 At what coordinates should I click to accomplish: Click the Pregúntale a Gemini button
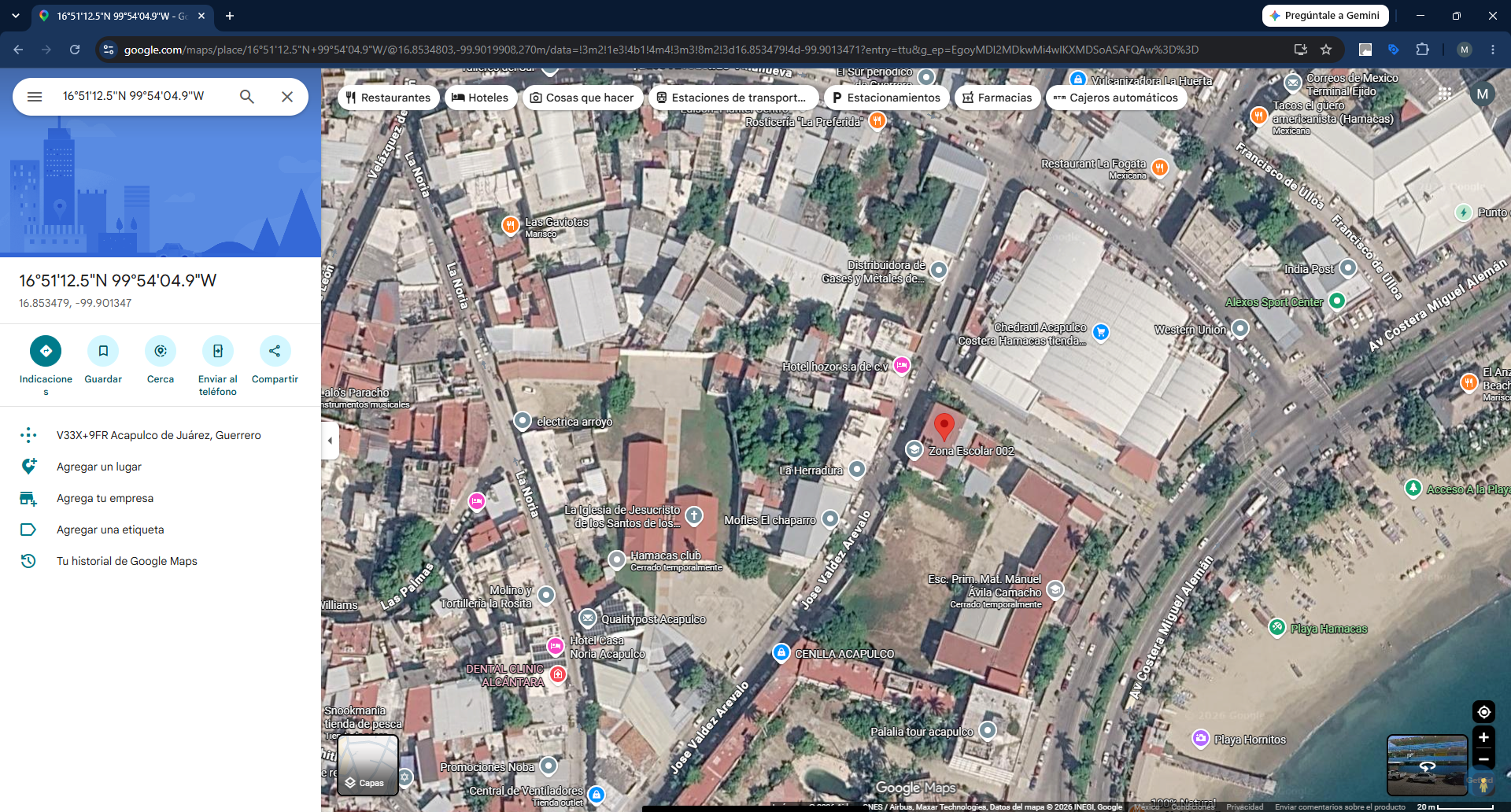[x=1325, y=16]
